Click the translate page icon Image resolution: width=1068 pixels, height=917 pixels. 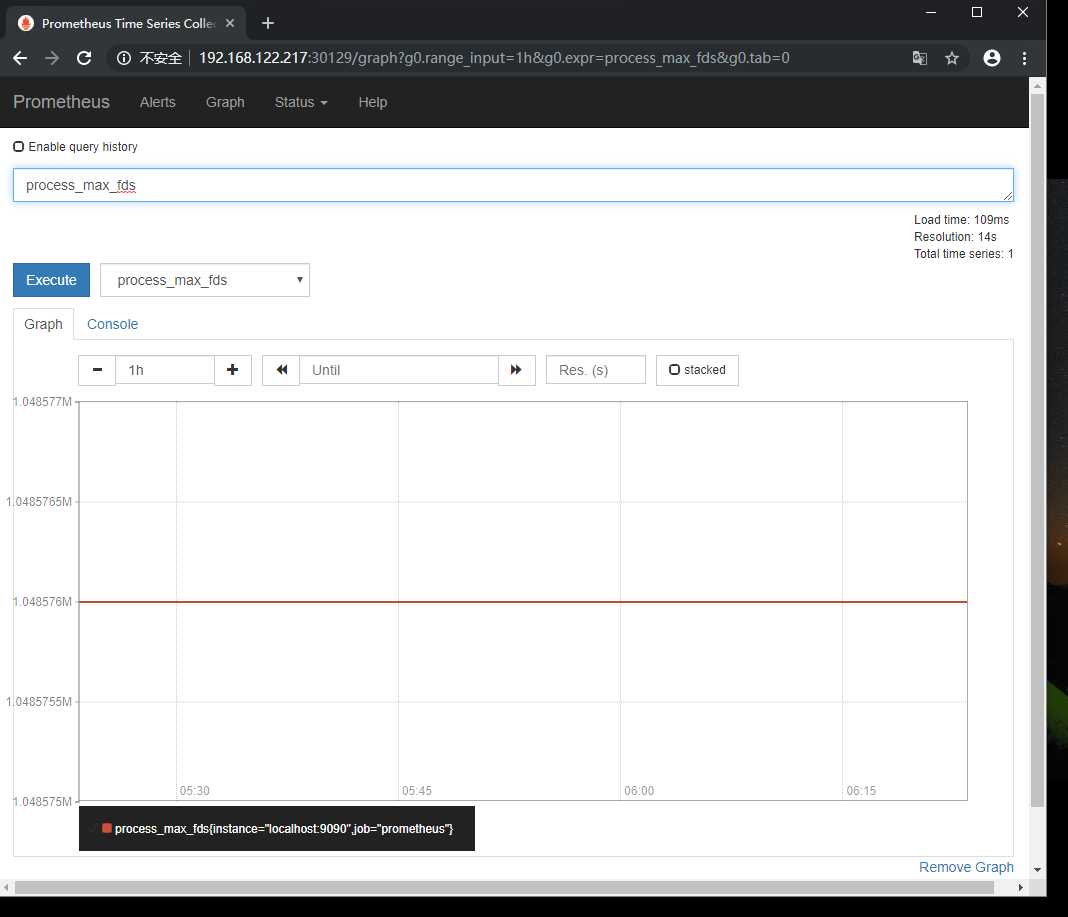[920, 58]
